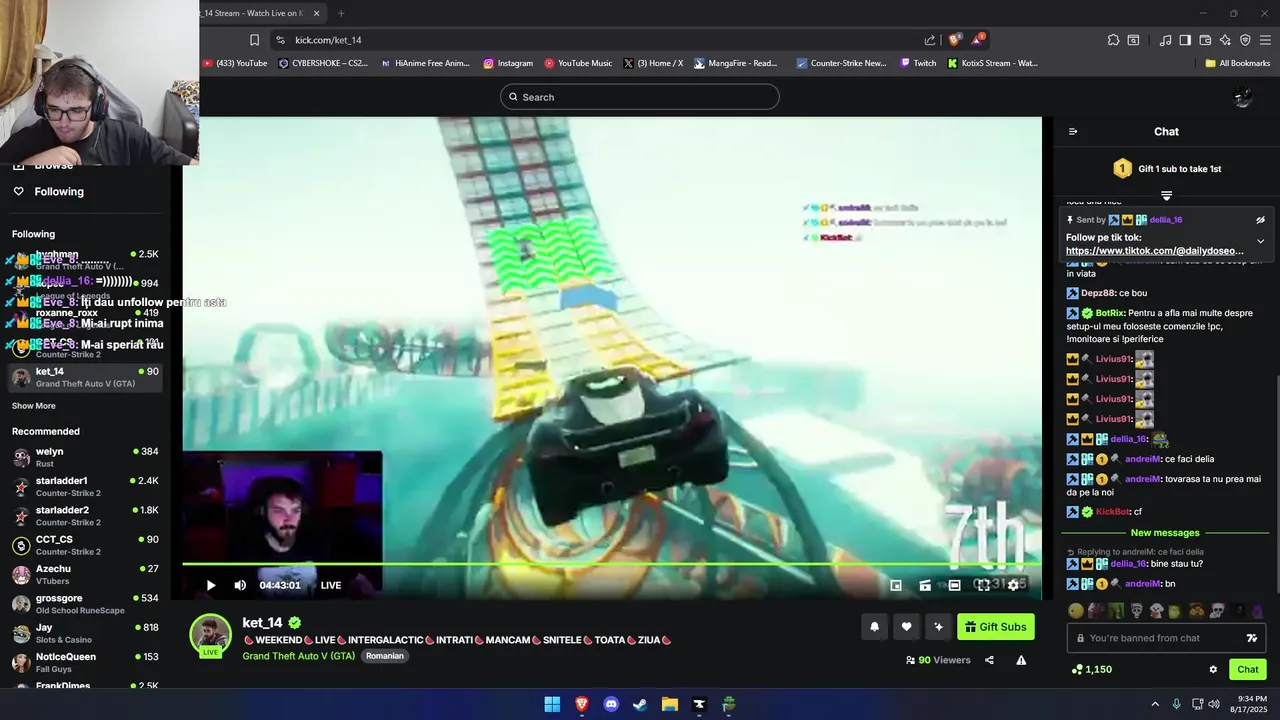Open starladder1 recommended channel
This screenshot has width=1280, height=720.
click(x=85, y=487)
